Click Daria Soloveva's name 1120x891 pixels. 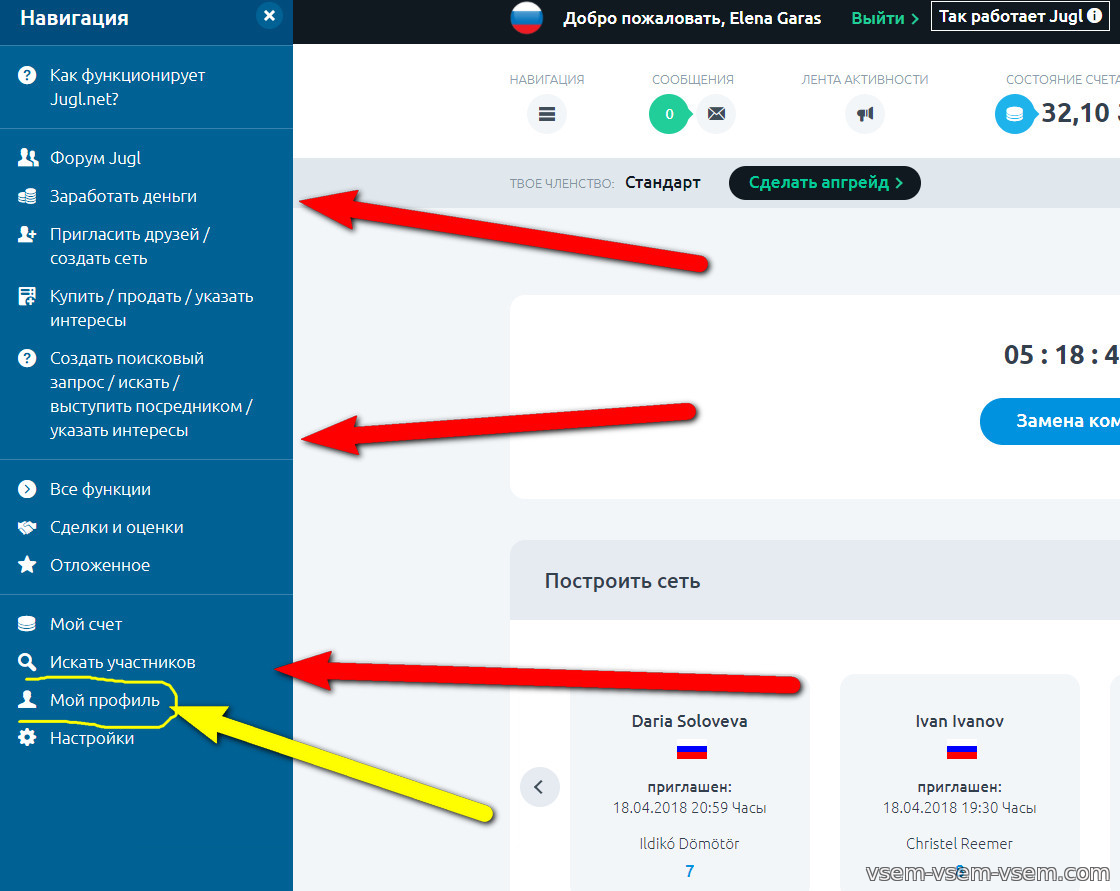pos(689,721)
